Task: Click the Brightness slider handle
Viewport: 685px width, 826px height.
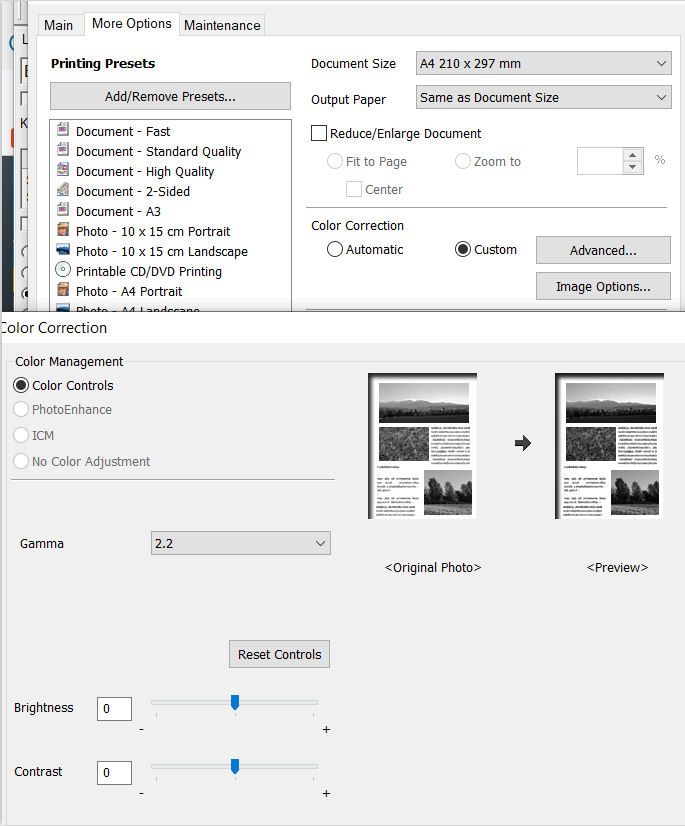Action: tap(235, 703)
